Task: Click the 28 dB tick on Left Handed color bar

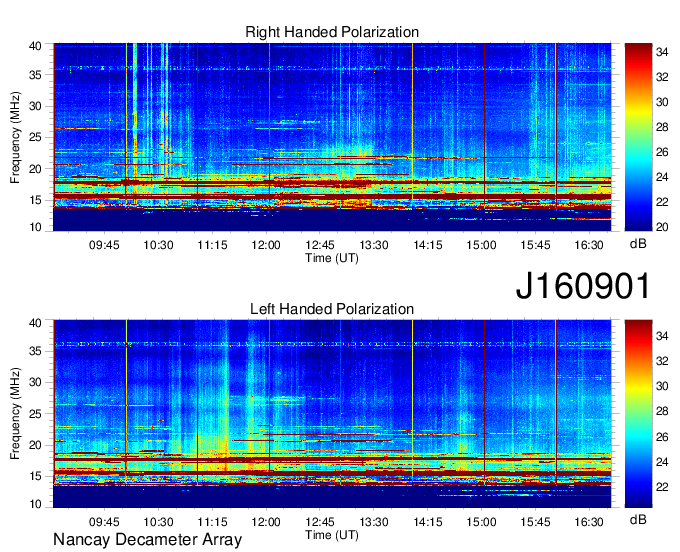Action: pyautogui.click(x=662, y=412)
